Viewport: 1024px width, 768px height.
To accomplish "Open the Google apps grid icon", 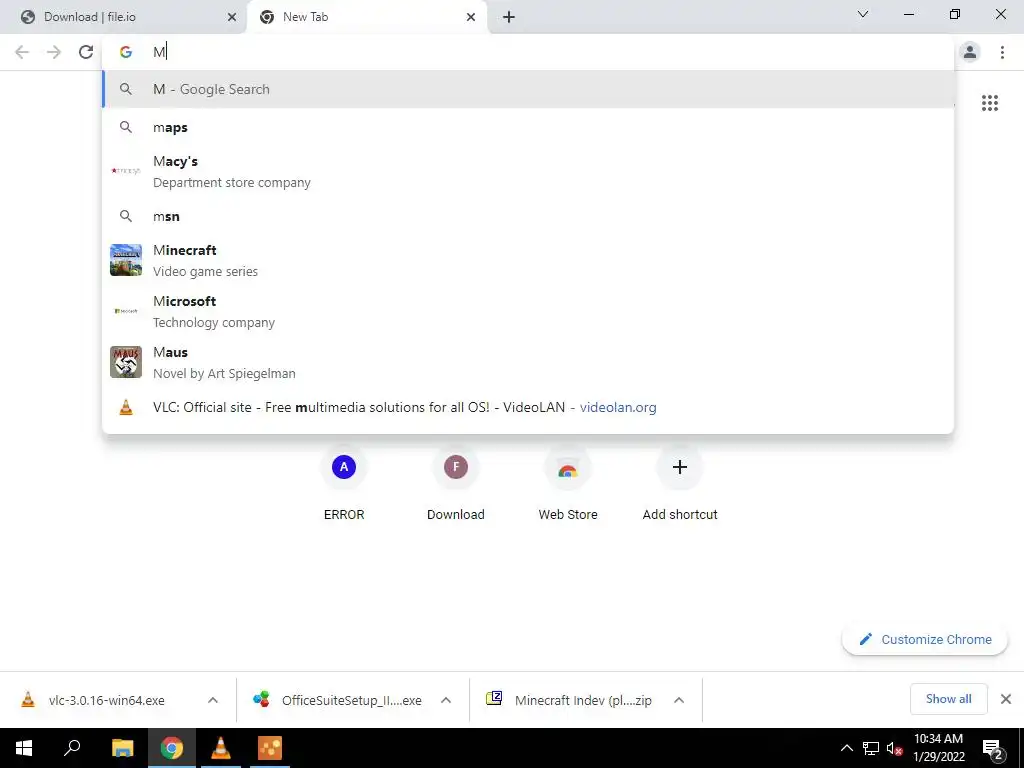I will [x=989, y=103].
